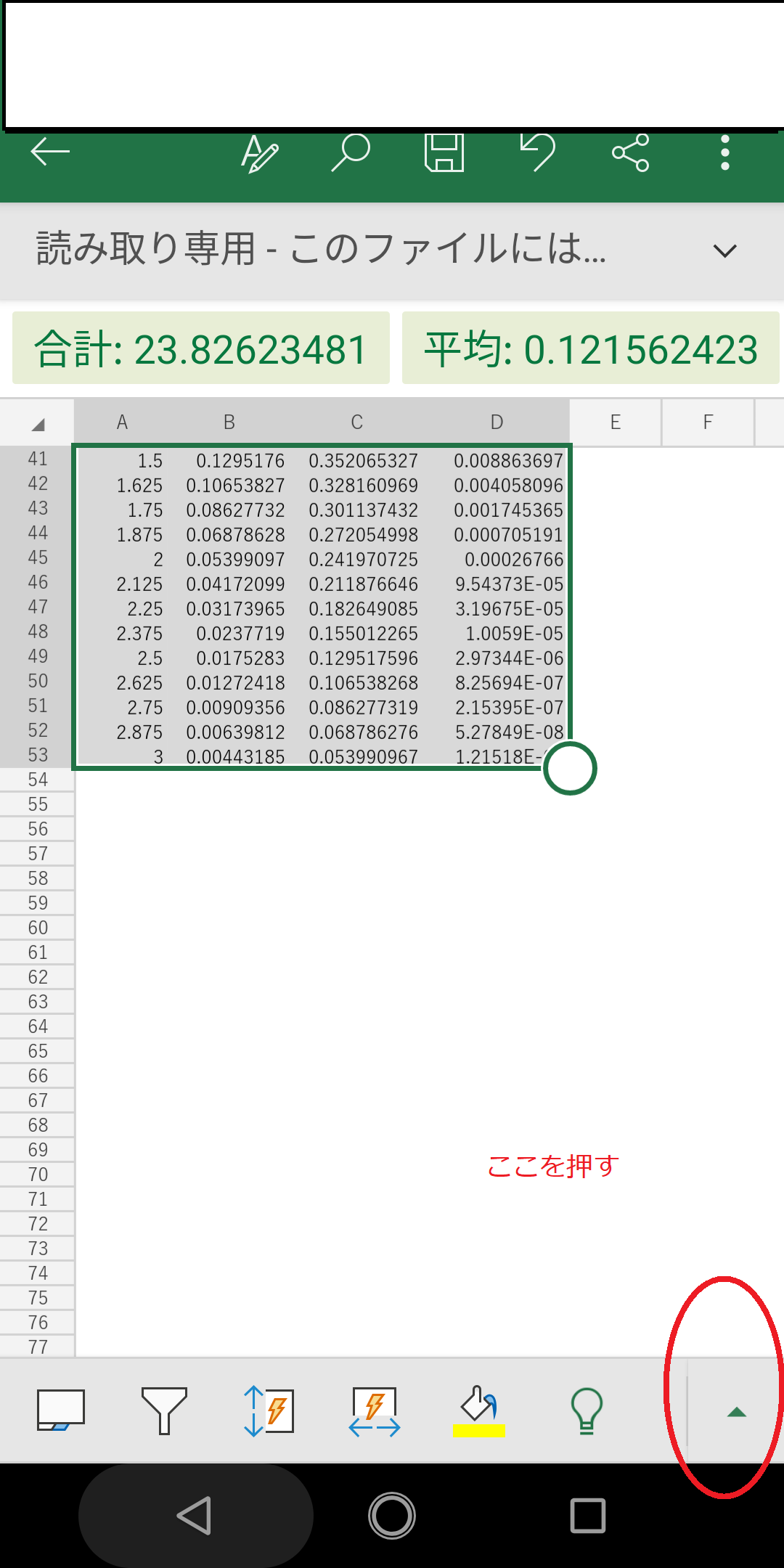Apply yellow fill color bucket
The image size is (784, 1568).
pos(478,1410)
